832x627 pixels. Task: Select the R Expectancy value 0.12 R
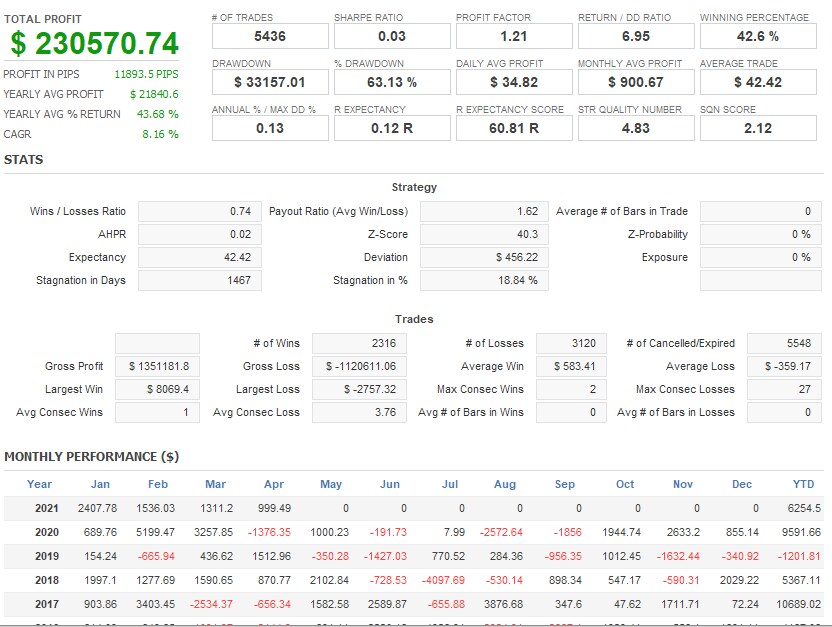coord(392,128)
